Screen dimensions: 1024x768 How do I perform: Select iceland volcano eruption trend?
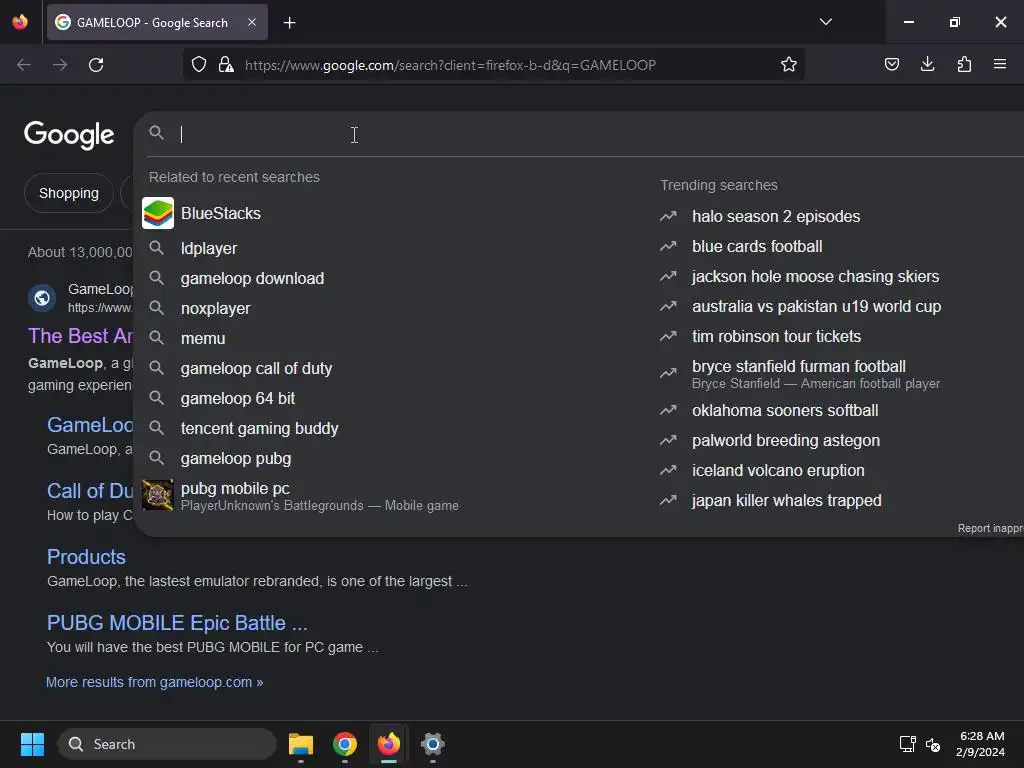click(778, 471)
